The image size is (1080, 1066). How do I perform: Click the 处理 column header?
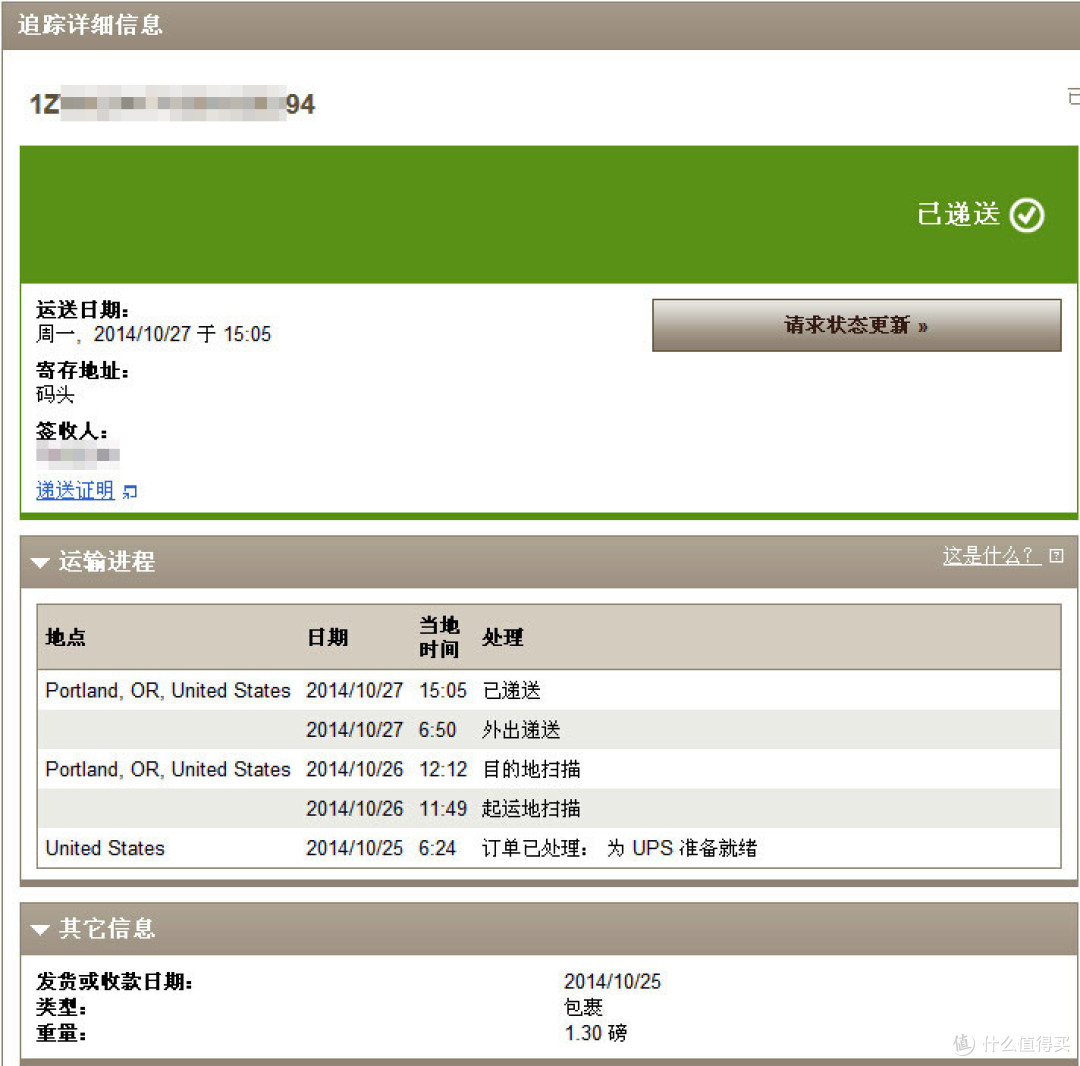[x=502, y=637]
